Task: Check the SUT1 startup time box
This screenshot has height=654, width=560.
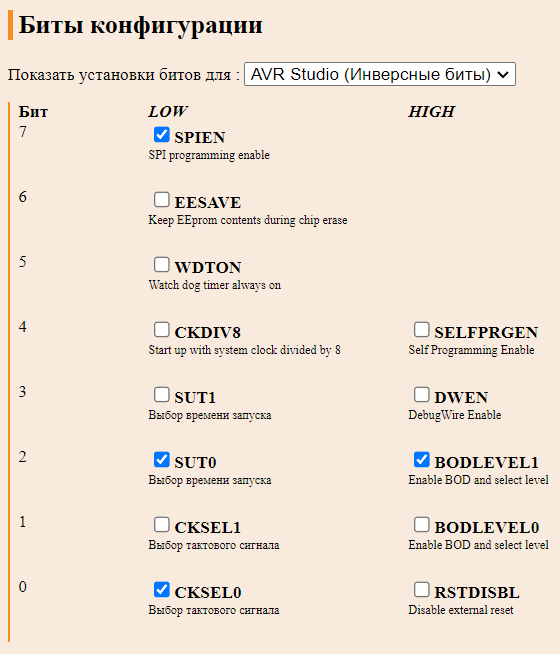Action: [161, 395]
